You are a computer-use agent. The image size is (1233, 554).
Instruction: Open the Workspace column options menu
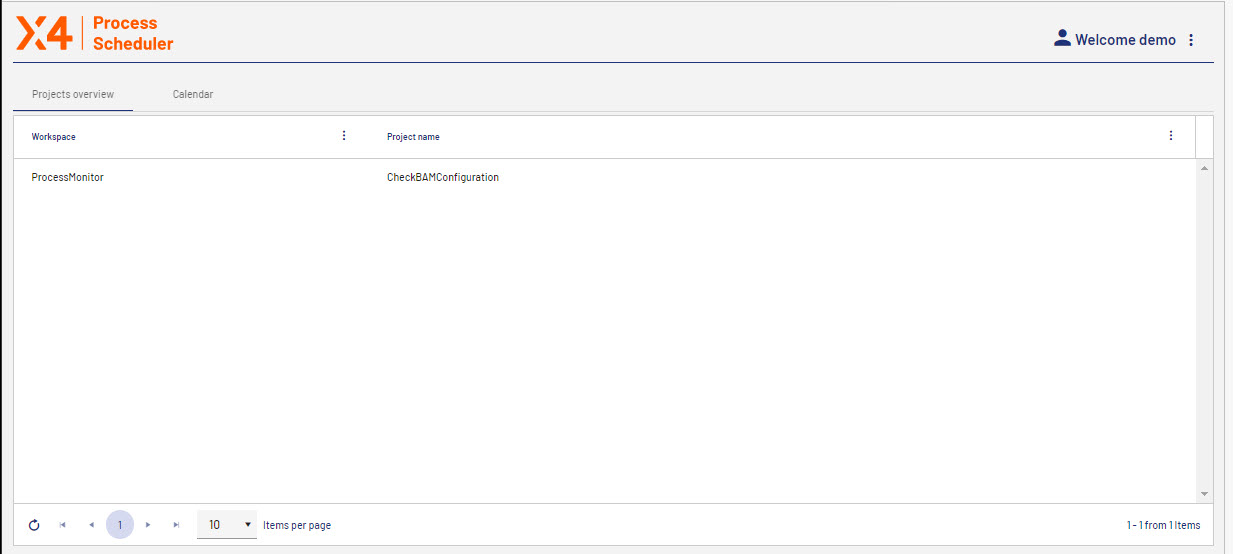tap(344, 136)
